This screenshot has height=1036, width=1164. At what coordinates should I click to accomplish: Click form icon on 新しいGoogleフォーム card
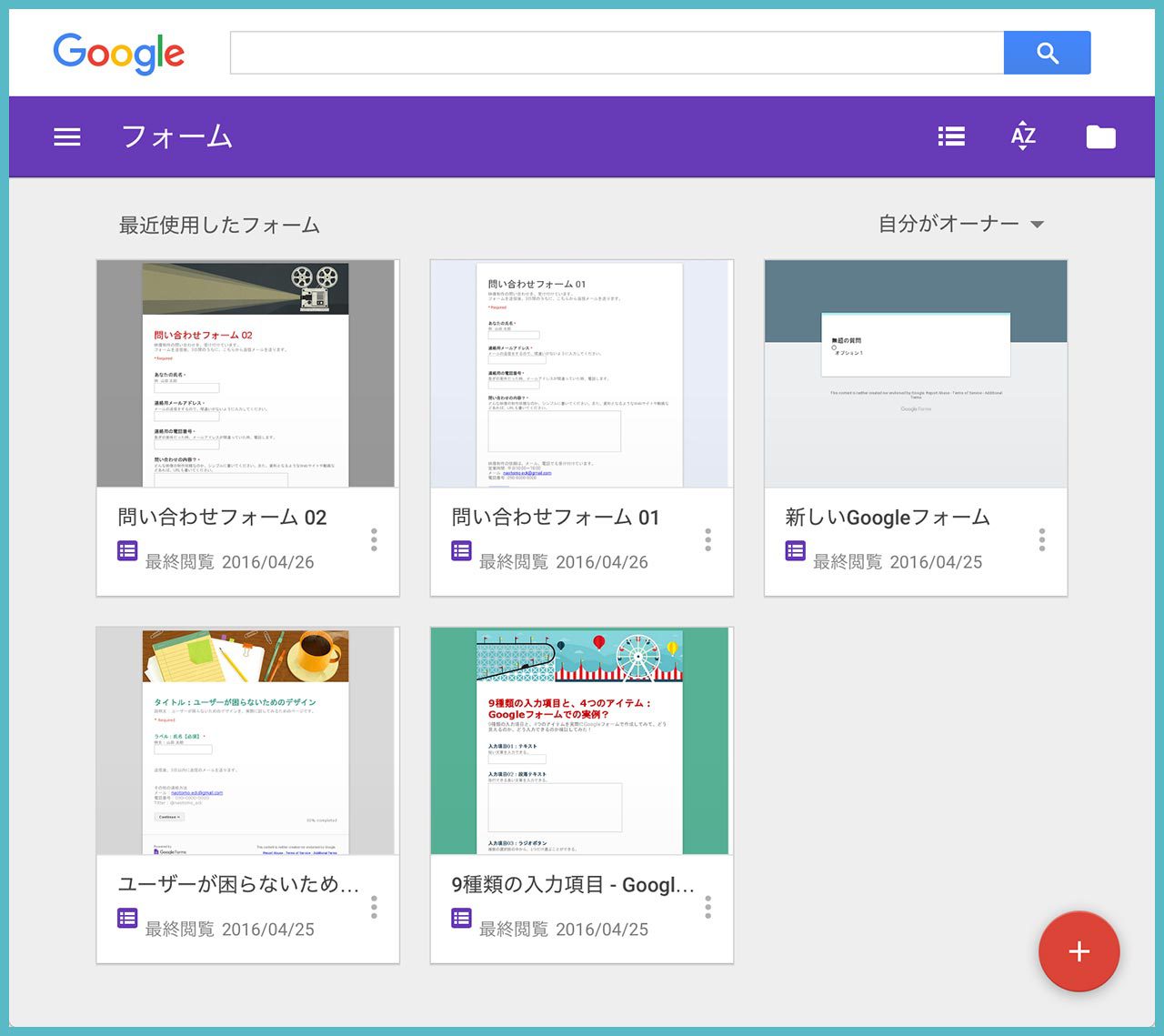pos(795,550)
